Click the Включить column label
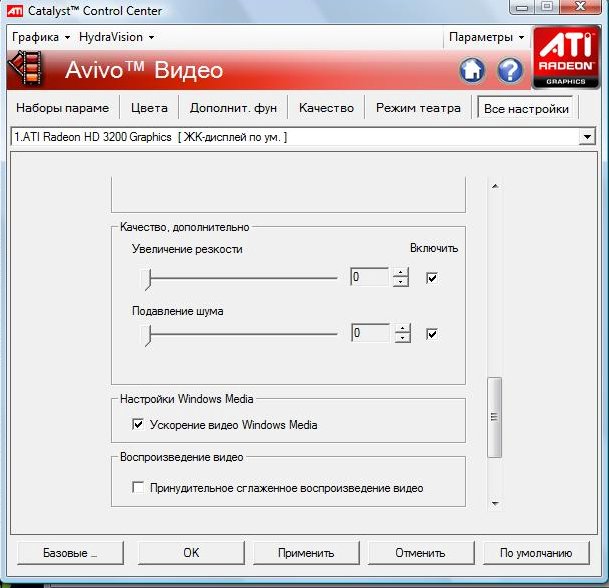This screenshot has height=588, width=609. tap(434, 248)
